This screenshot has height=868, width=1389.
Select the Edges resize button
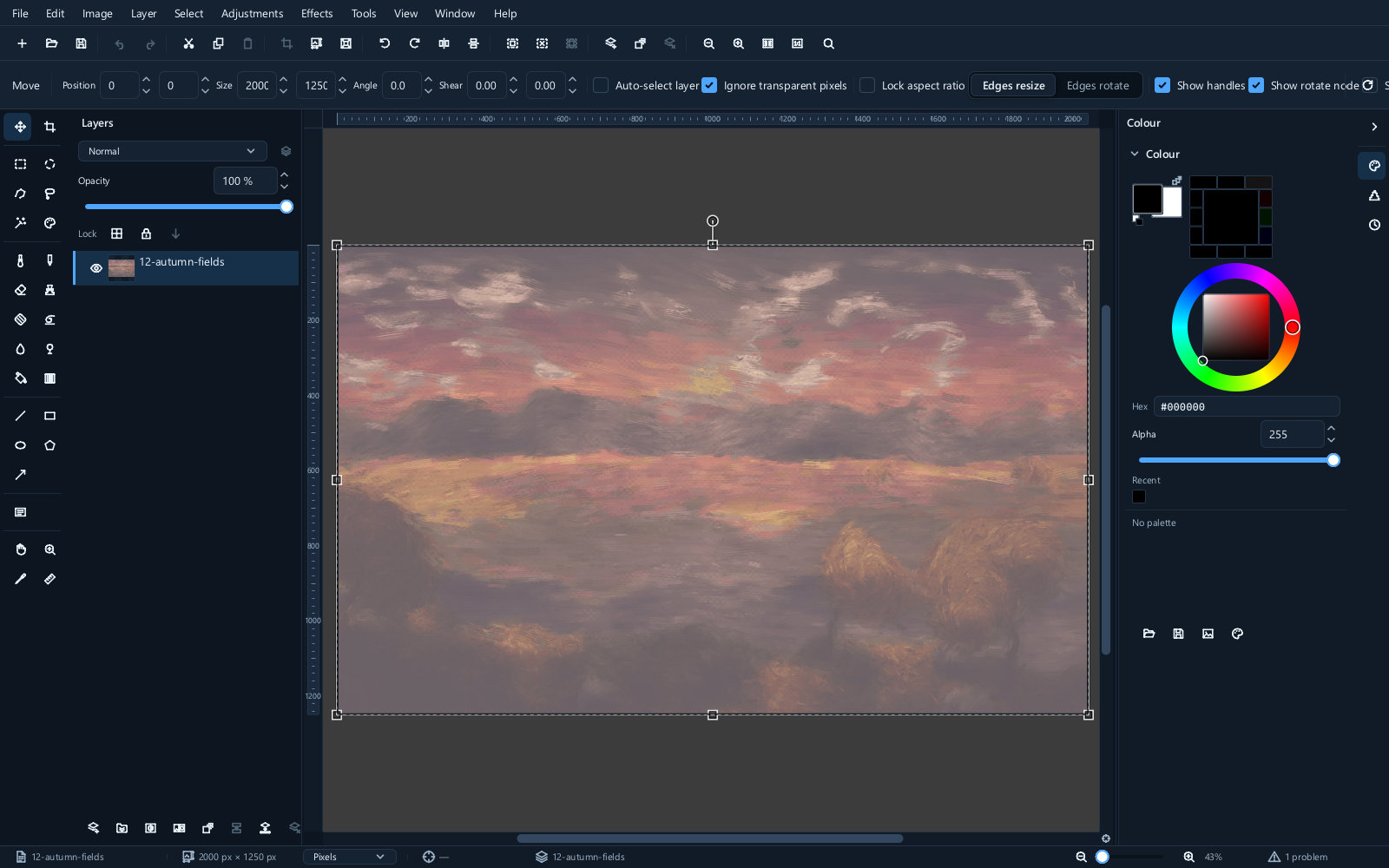[1013, 85]
